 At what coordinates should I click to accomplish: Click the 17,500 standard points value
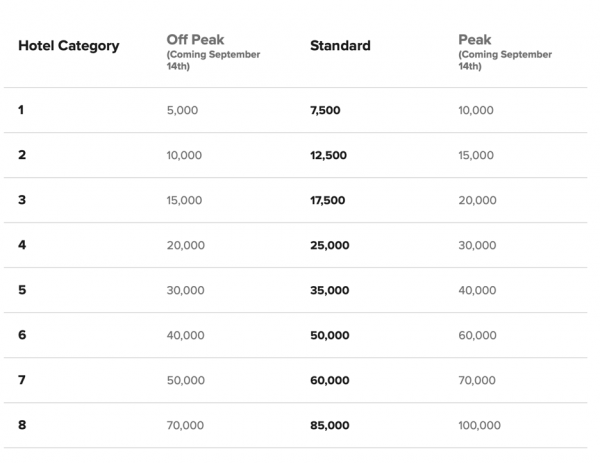(328, 200)
